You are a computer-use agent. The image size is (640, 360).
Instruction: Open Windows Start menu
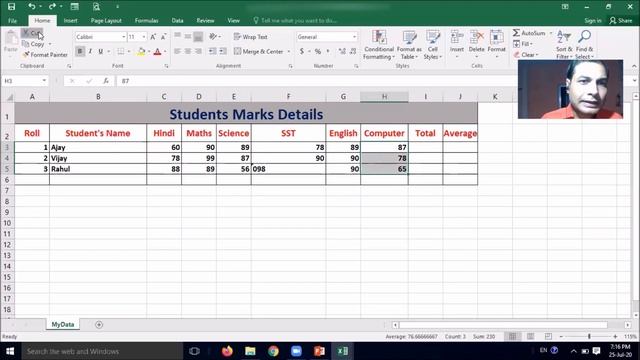pos(10,351)
